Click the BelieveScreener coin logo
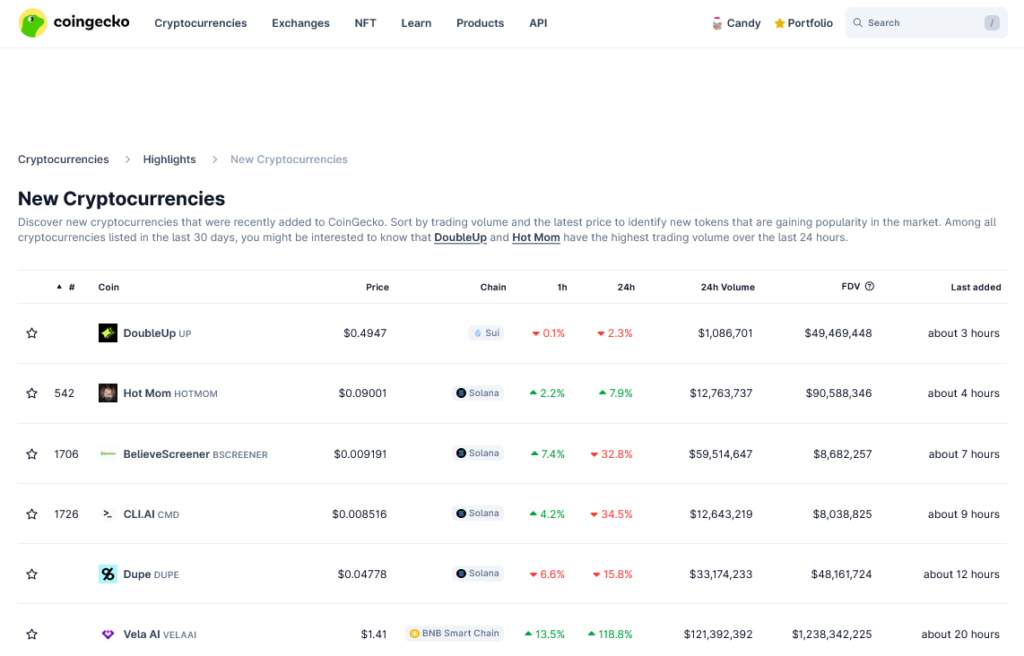Screen dimensions: 1024x656 click(x=108, y=453)
